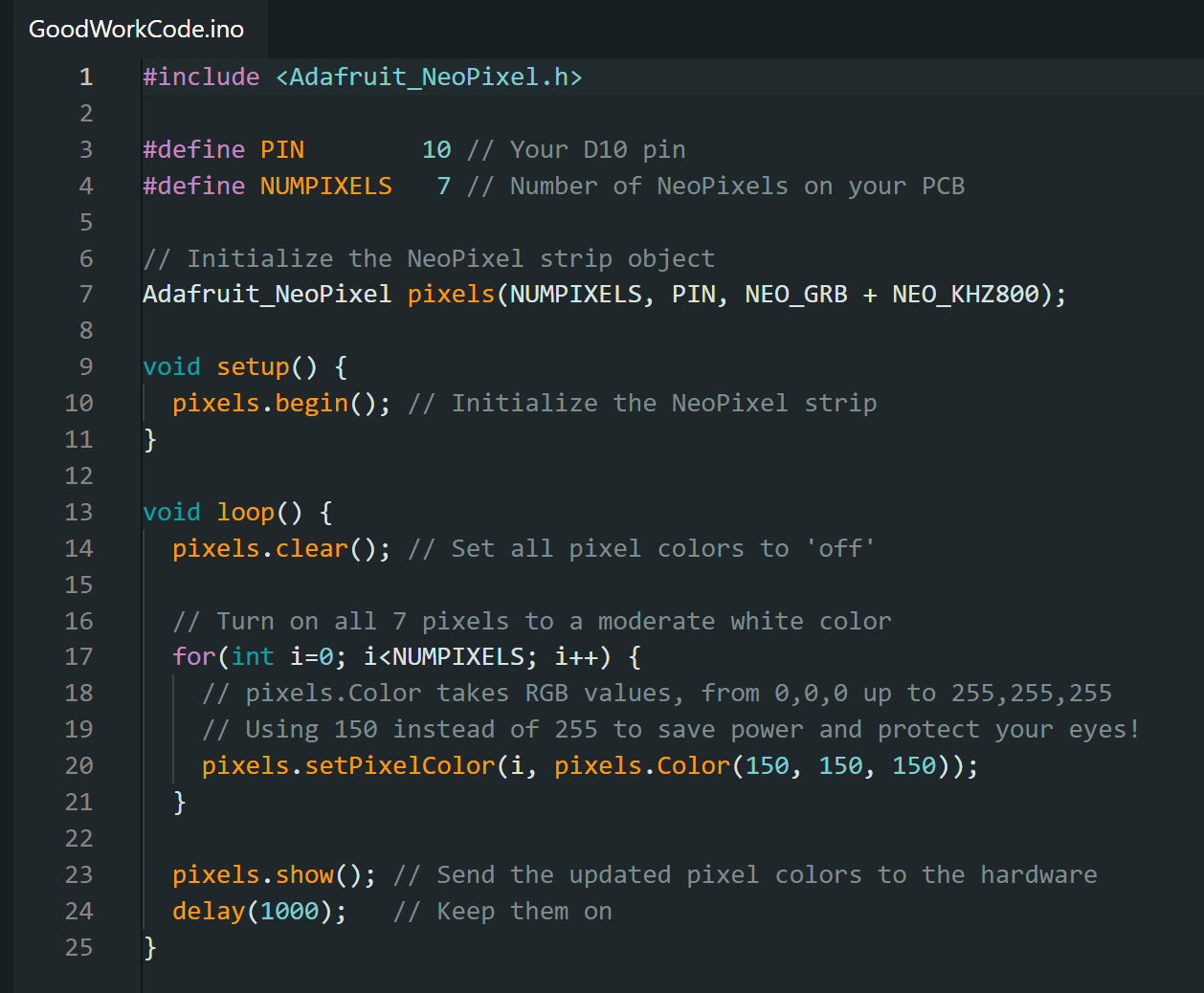This screenshot has width=1204, height=993.
Task: Click line number 13 in the gutter
Action: click(79, 512)
